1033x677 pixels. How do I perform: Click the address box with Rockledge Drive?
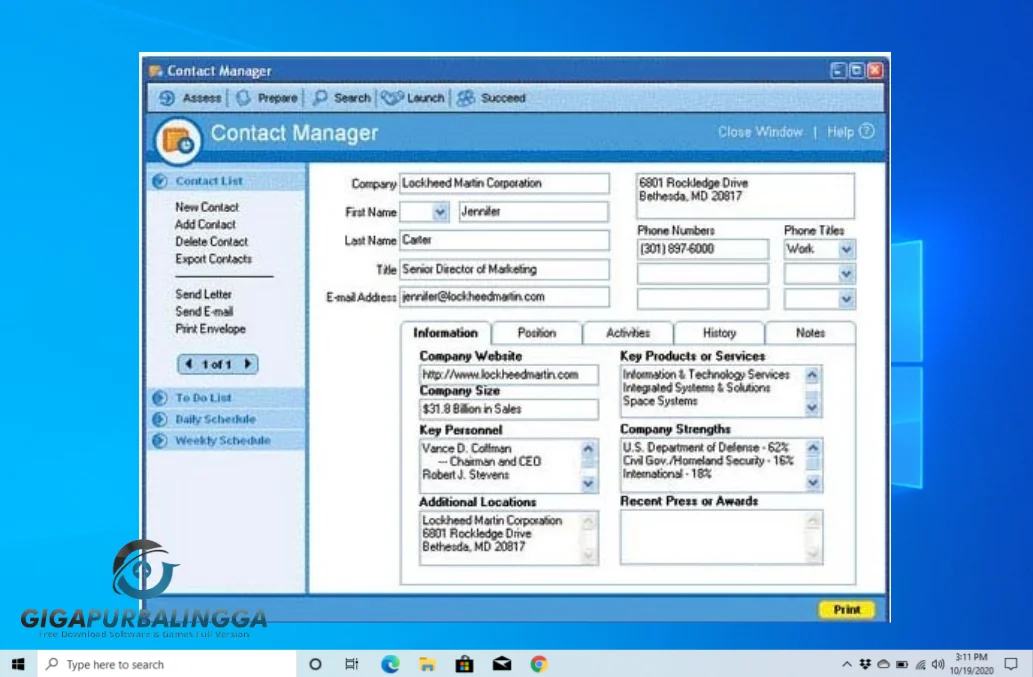(745, 196)
